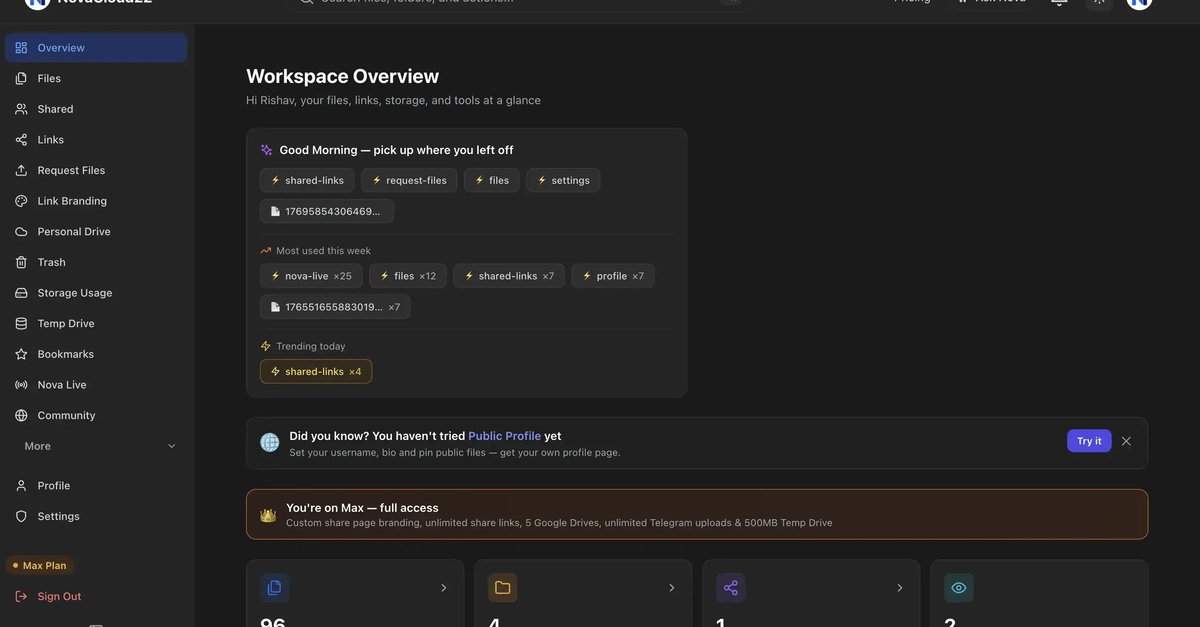Open Bookmarks star icon
Screen dimensions: 1200x627
point(21,354)
